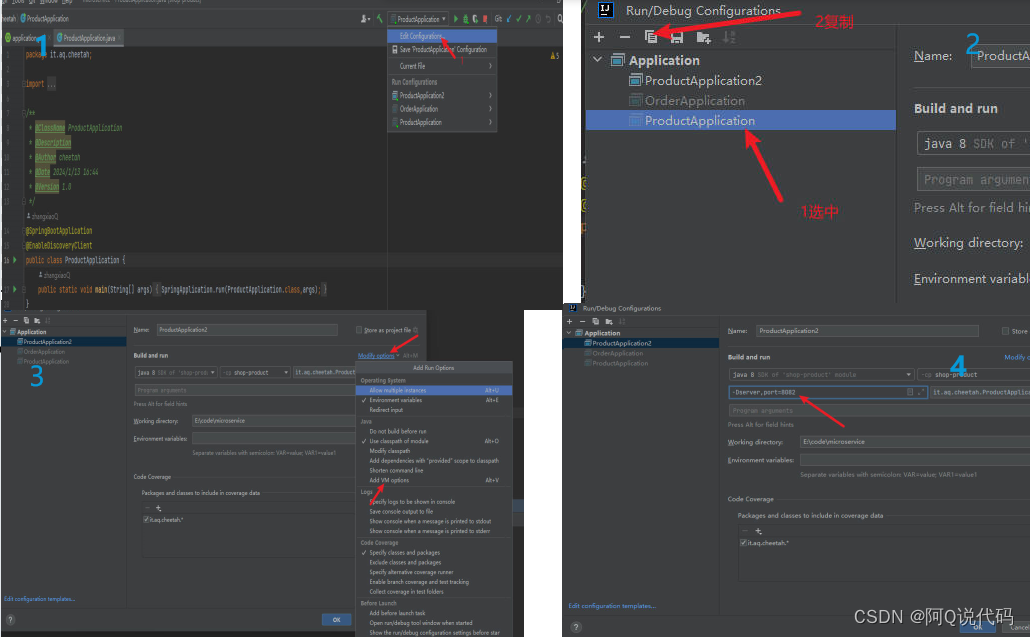Toggle the Store checkbox in the -Dserver.port dialog
Image resolution: width=1030 pixels, height=637 pixels.
[x=1005, y=331]
